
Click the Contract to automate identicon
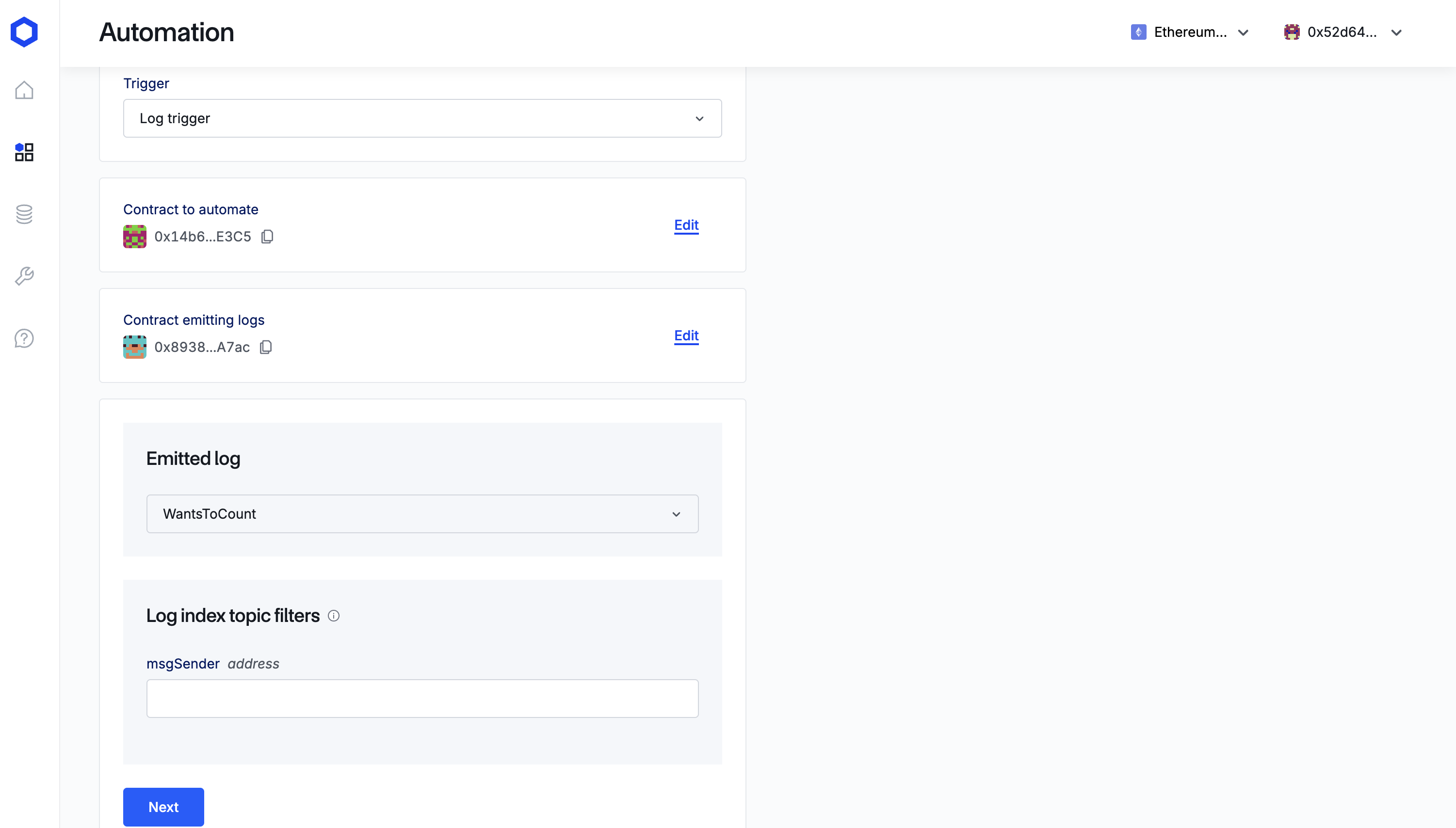[x=135, y=237]
